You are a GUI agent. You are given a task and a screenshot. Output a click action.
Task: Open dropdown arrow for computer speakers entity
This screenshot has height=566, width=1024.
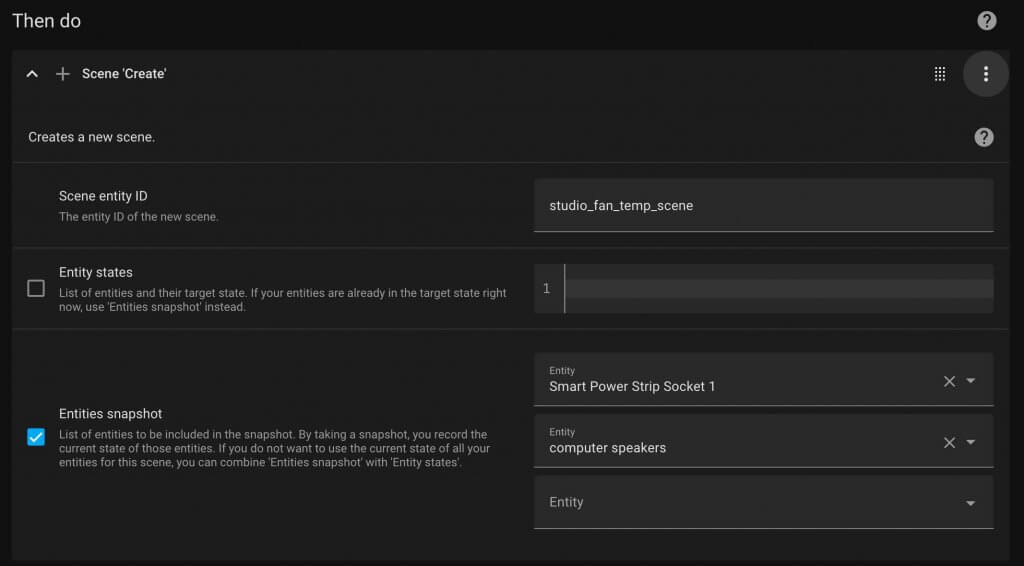[x=970, y=442]
